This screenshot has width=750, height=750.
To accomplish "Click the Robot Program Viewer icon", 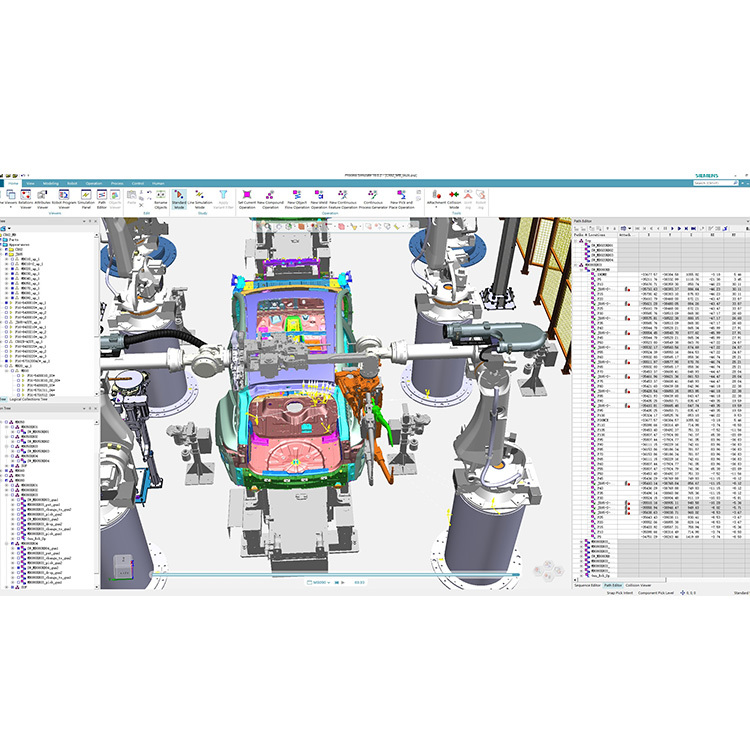I will tap(69, 197).
